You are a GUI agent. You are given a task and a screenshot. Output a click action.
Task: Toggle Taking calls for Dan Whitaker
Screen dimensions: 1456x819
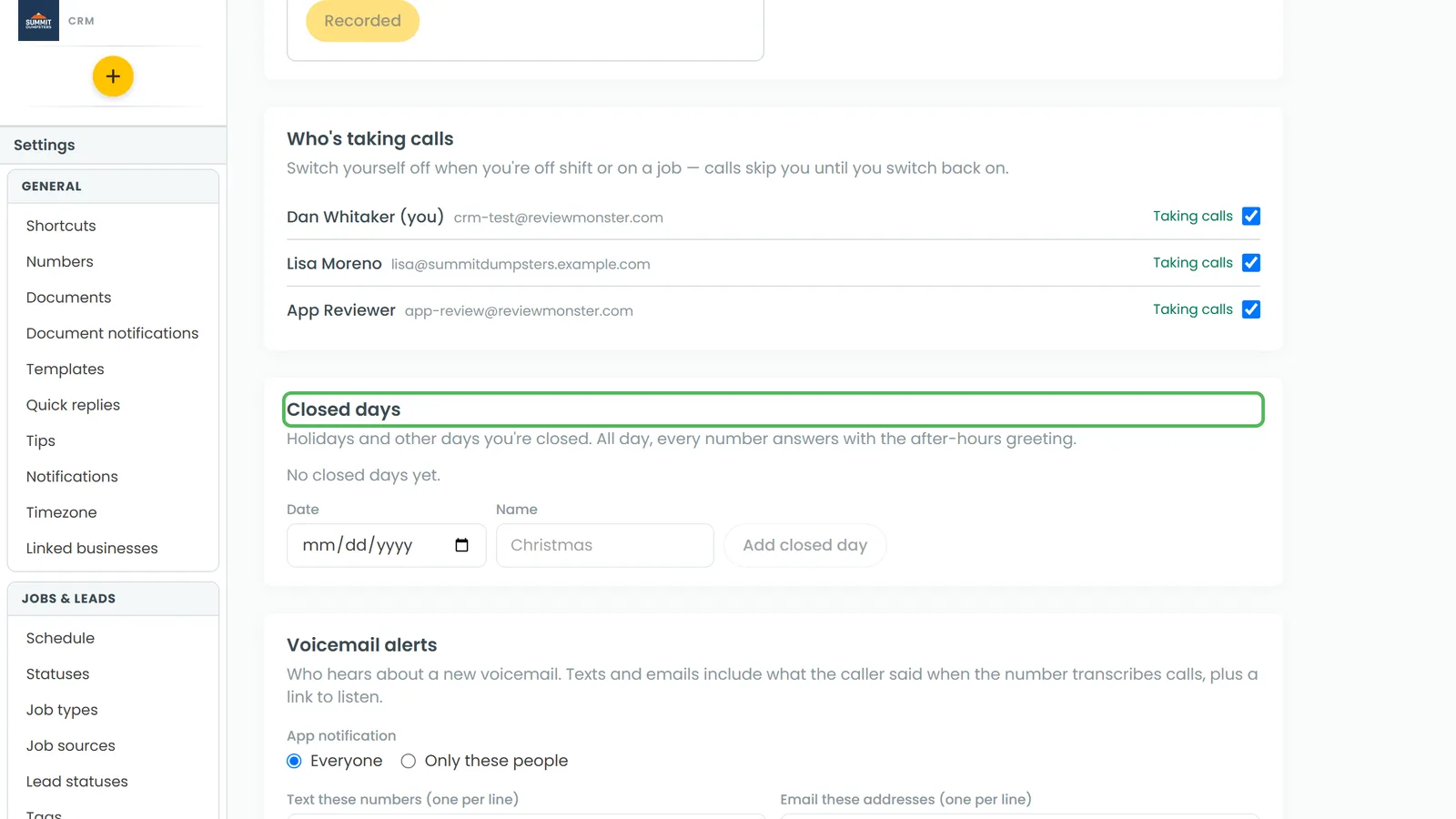click(1251, 217)
